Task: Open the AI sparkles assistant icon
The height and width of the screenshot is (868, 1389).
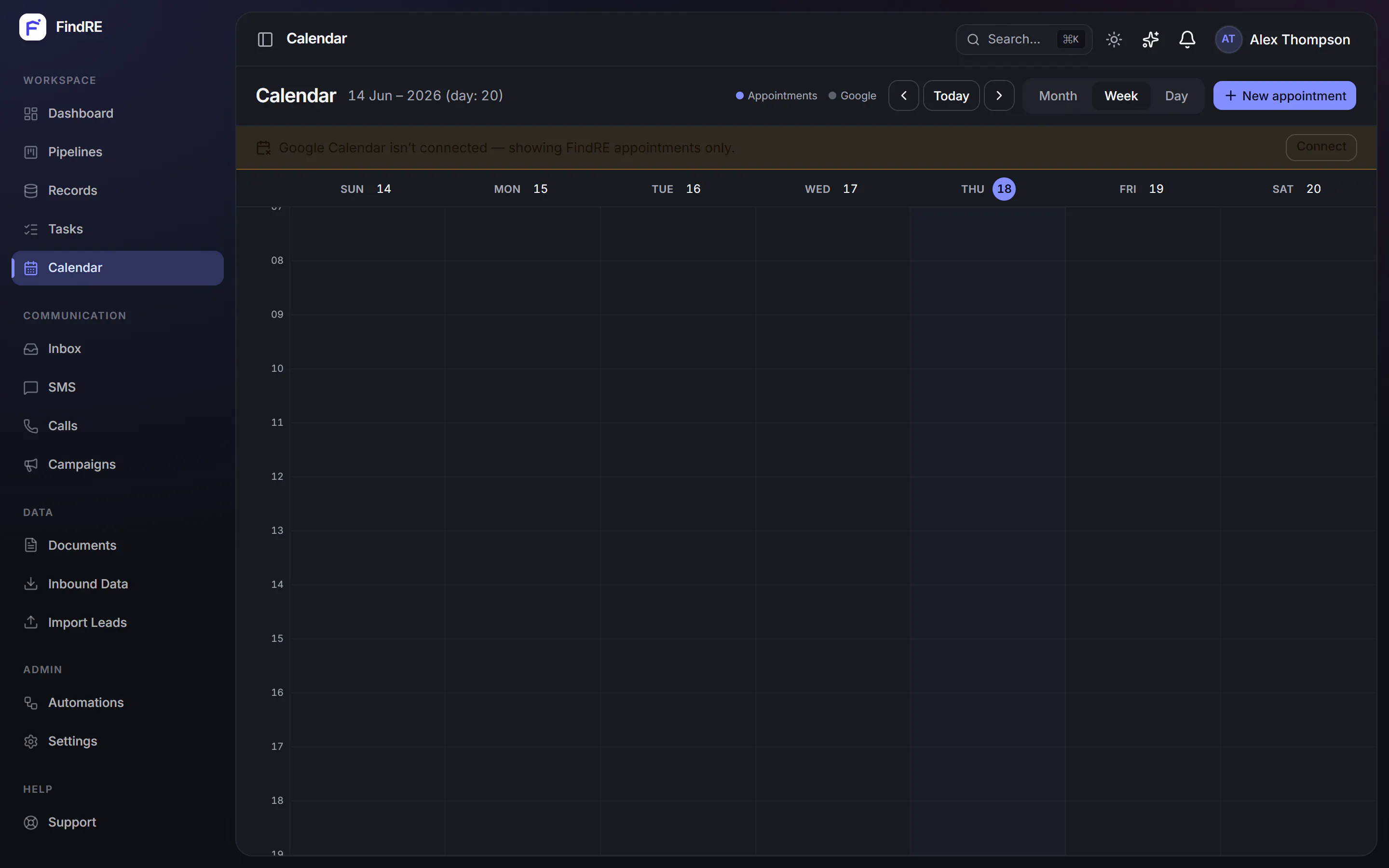Action: coord(1151,39)
